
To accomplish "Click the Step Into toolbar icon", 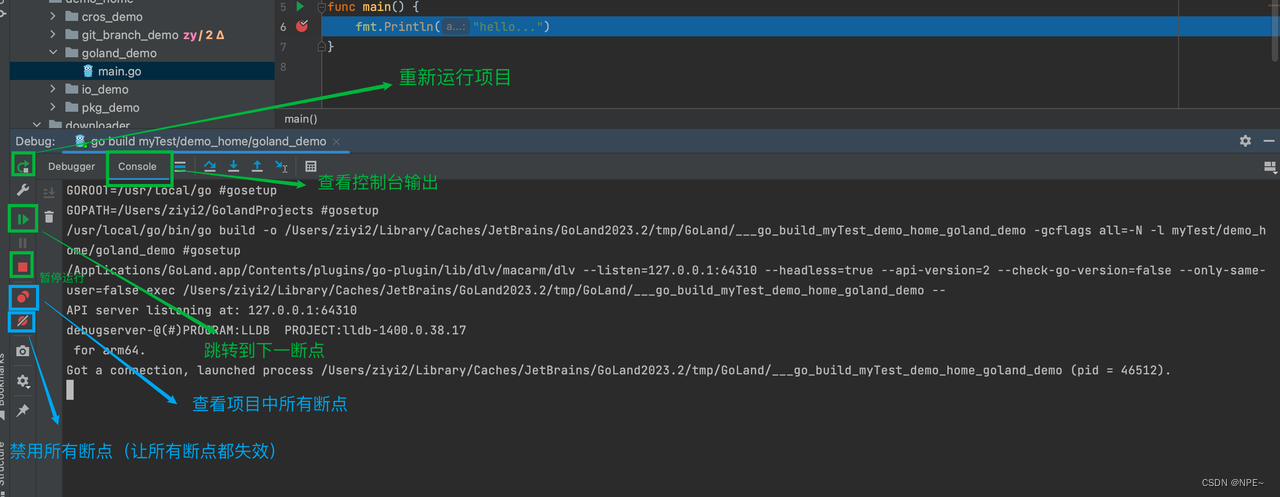I will pos(234,167).
